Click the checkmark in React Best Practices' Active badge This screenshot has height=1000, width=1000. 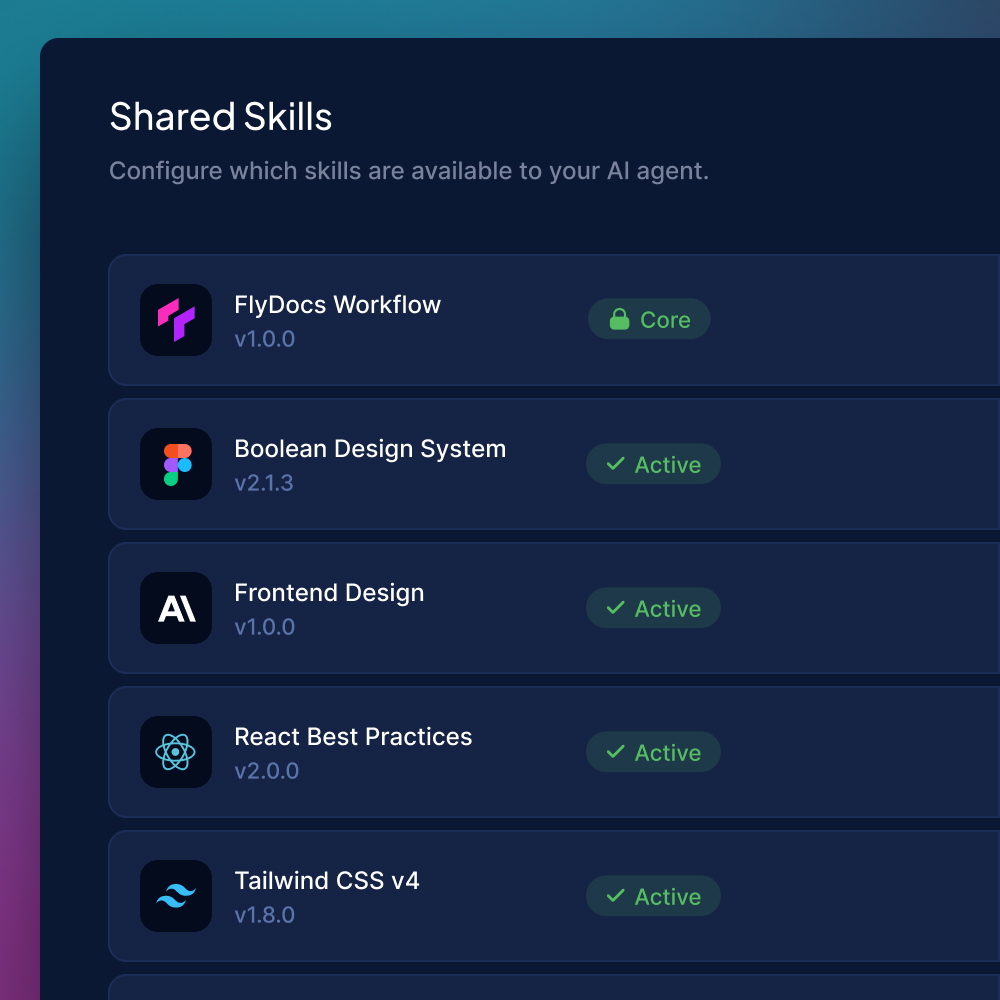[615, 752]
